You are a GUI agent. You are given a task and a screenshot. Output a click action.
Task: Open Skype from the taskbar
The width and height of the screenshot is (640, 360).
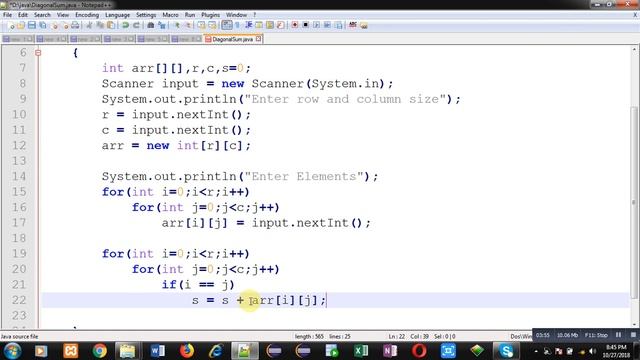(x=507, y=351)
